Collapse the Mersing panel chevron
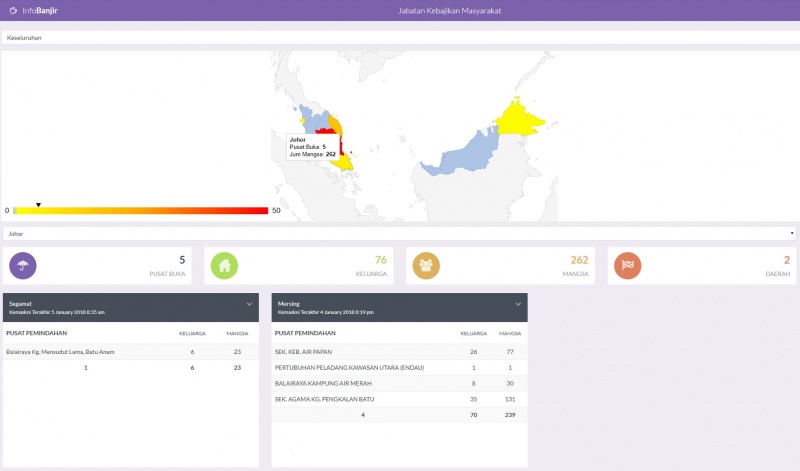The image size is (800, 471). pyautogui.click(x=518, y=304)
